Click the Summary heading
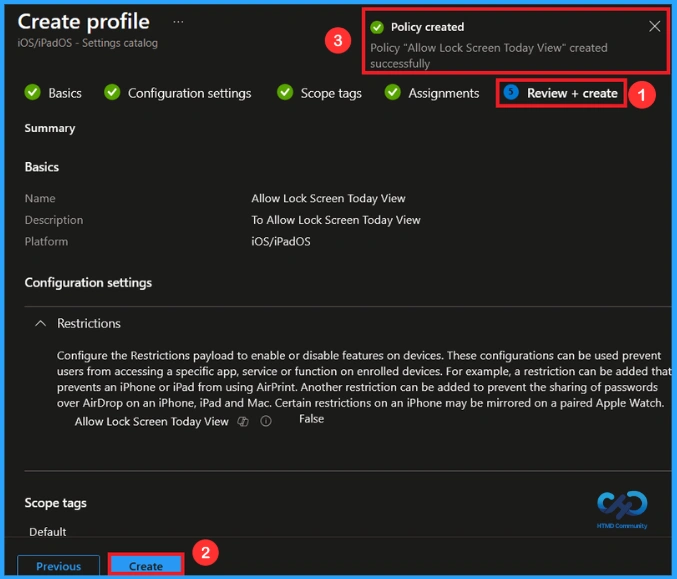 [50, 128]
